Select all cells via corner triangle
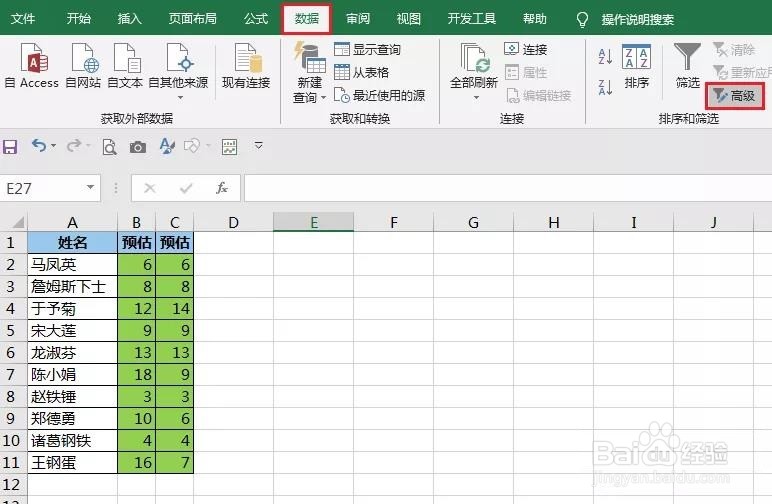Image resolution: width=772 pixels, height=504 pixels. (x=18, y=222)
